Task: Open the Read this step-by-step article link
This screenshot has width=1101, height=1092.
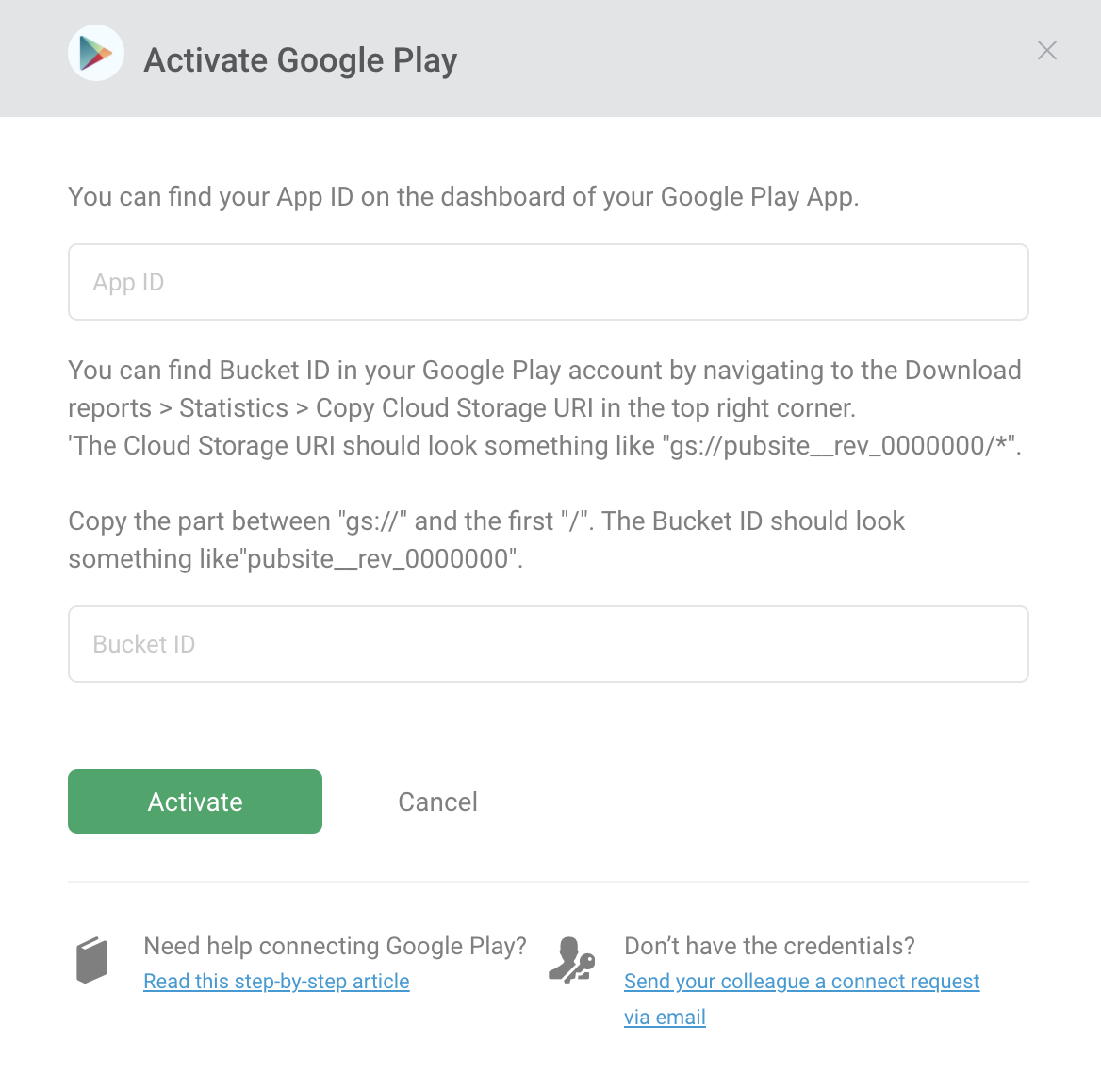Action: coord(276,981)
